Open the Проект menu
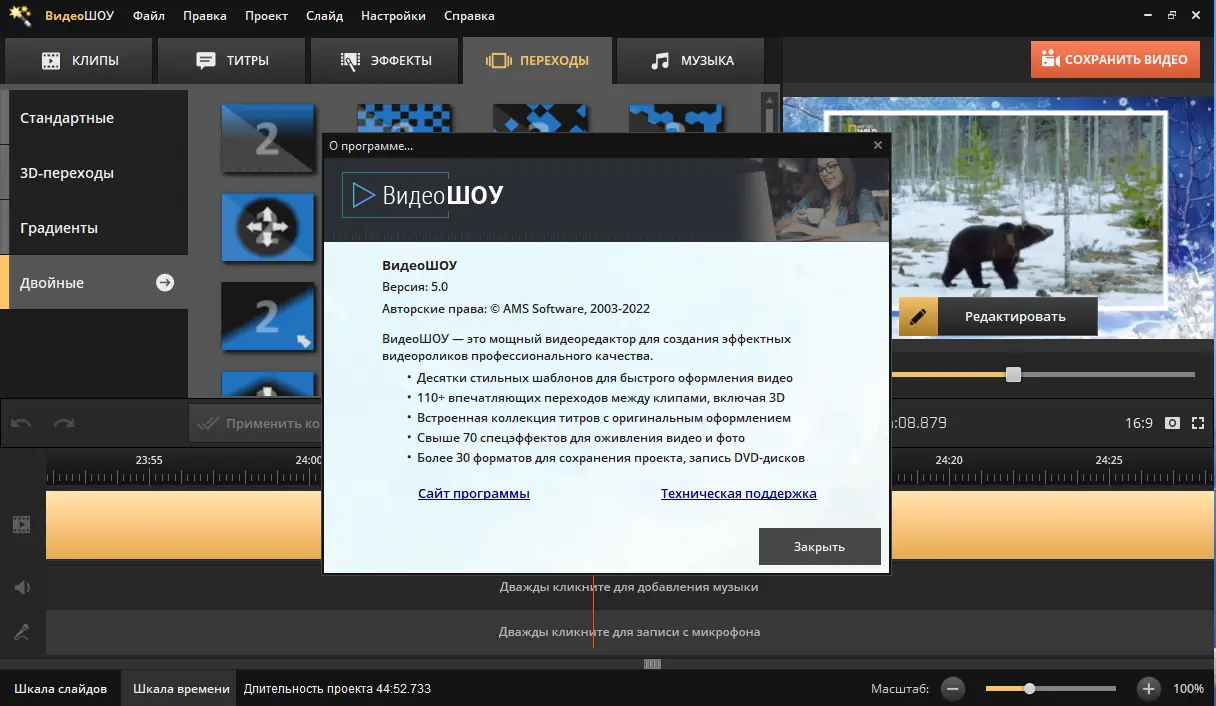This screenshot has height=706, width=1216. coord(266,16)
